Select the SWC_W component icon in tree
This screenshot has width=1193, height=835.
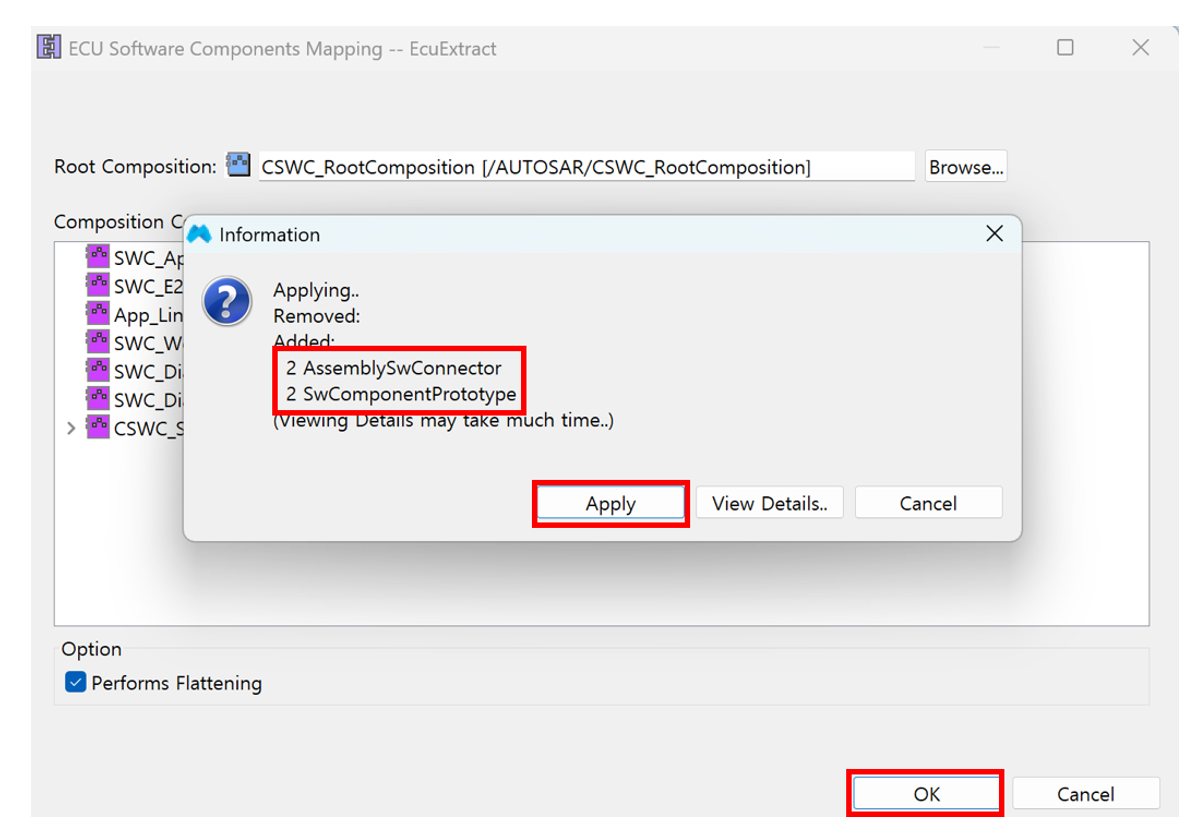click(x=98, y=342)
